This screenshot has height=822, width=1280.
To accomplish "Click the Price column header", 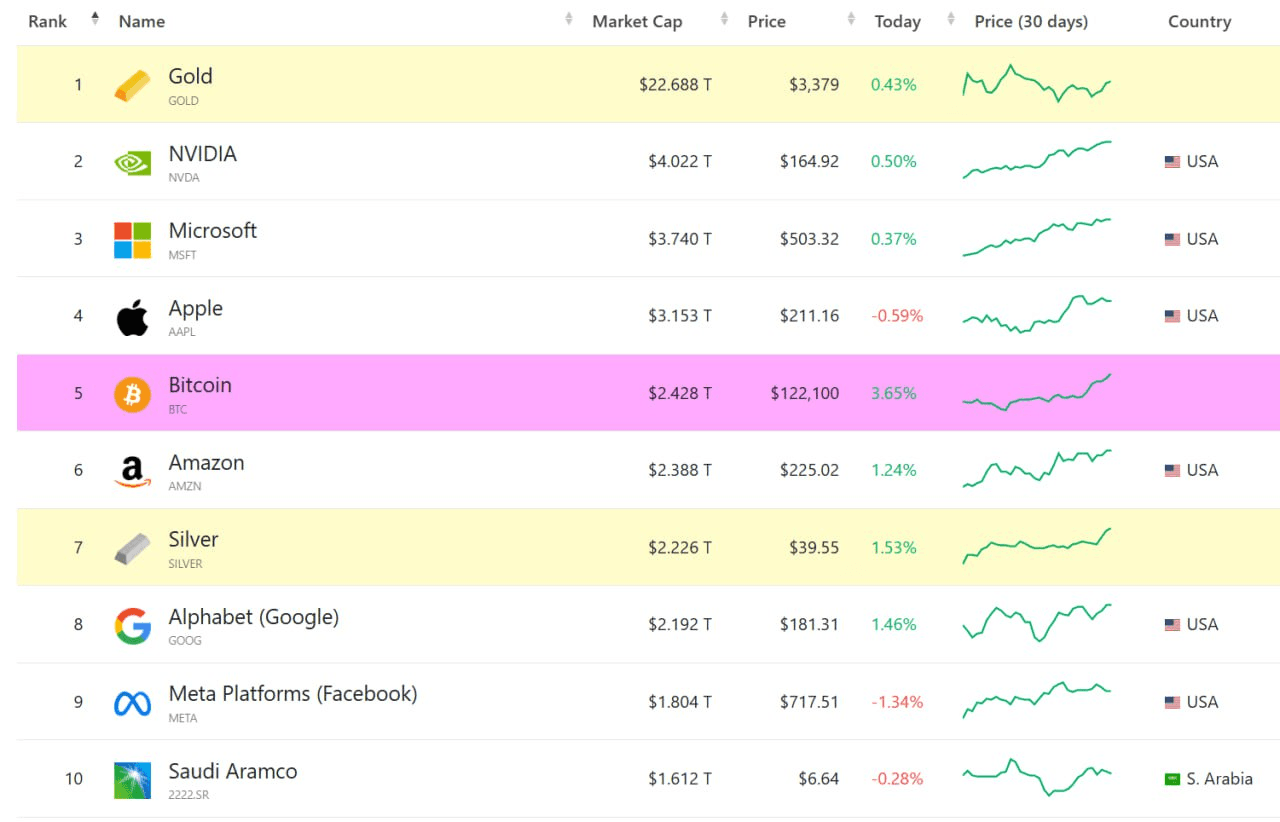I will coord(766,21).
